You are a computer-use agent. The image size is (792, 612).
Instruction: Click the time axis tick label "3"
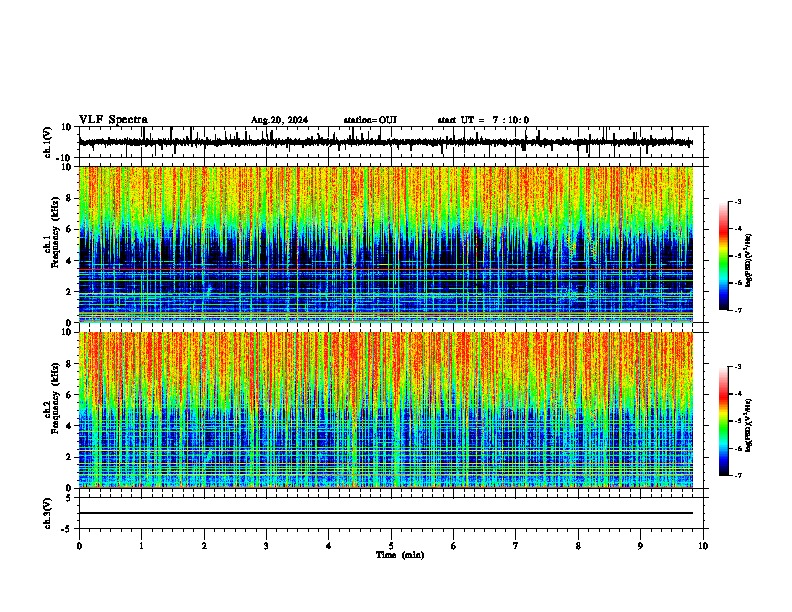[x=266, y=546]
